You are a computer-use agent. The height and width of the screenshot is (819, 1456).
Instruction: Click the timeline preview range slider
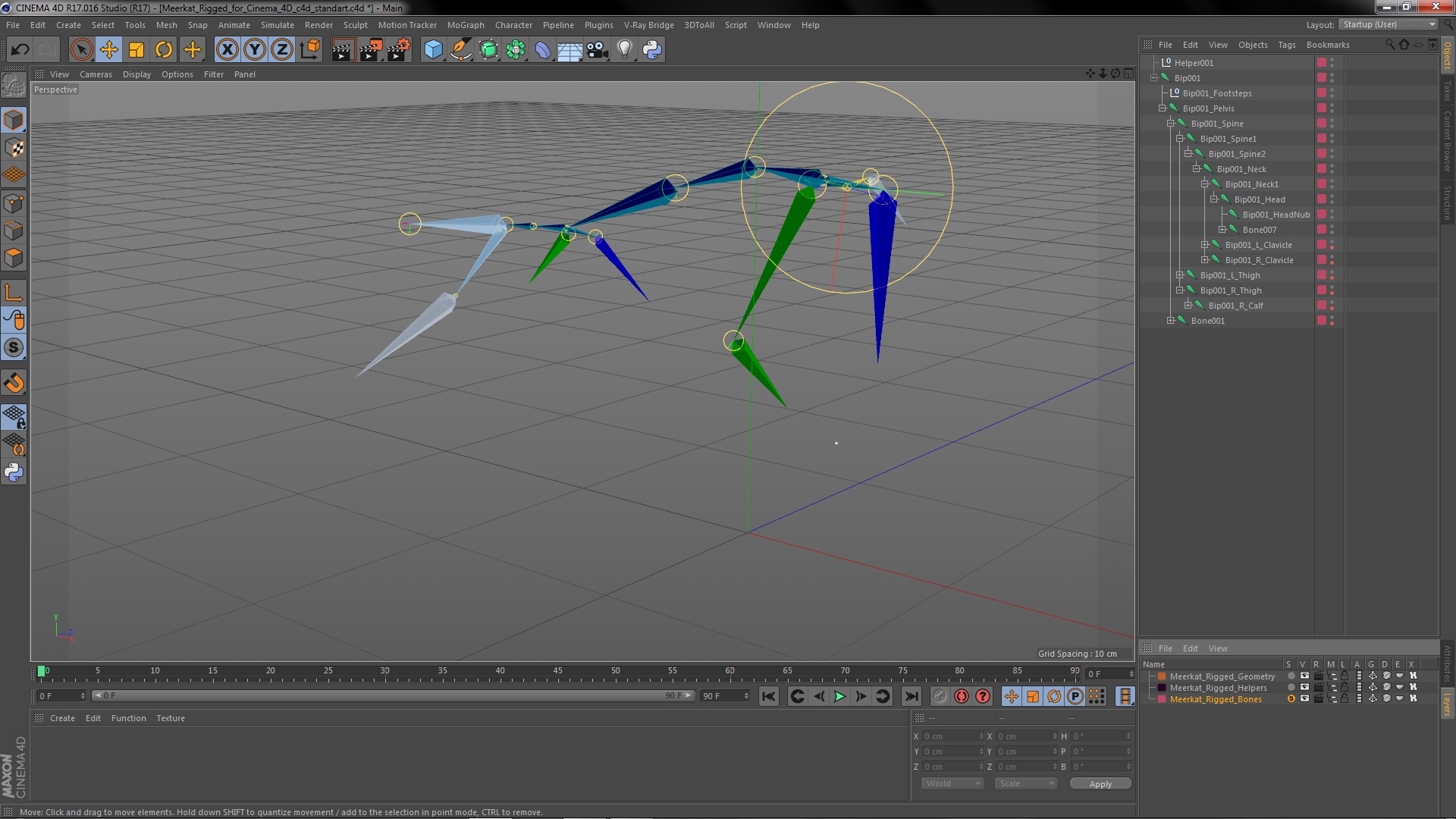pos(393,695)
